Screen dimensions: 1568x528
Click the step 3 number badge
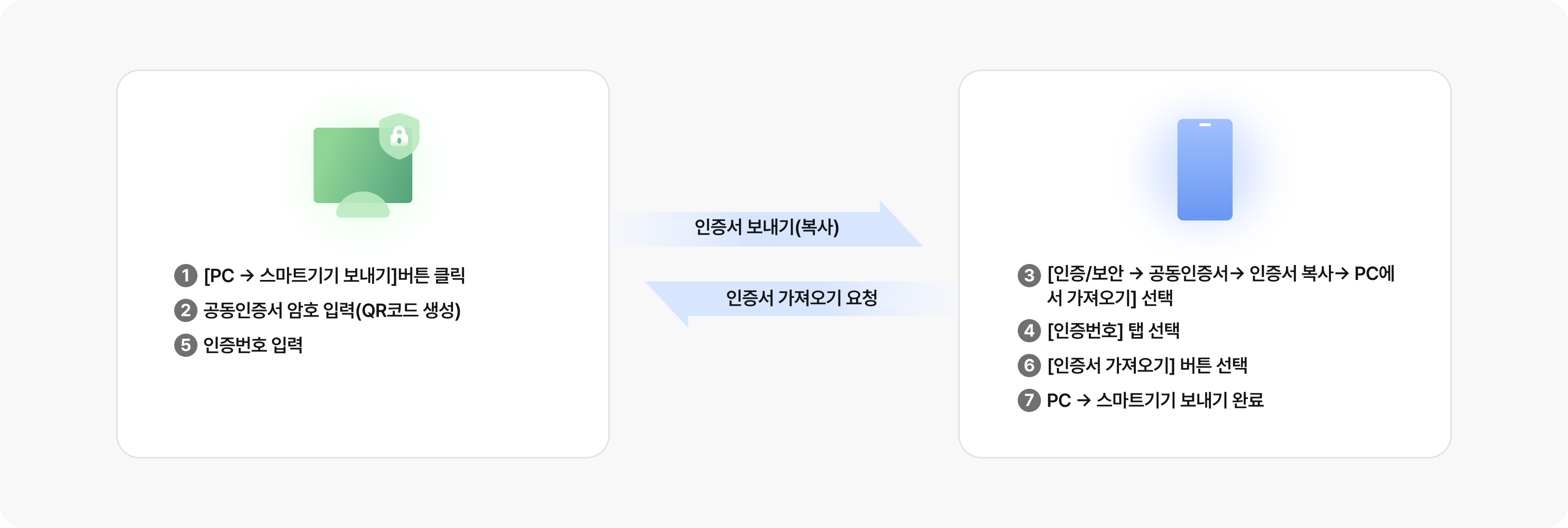[x=1029, y=276]
